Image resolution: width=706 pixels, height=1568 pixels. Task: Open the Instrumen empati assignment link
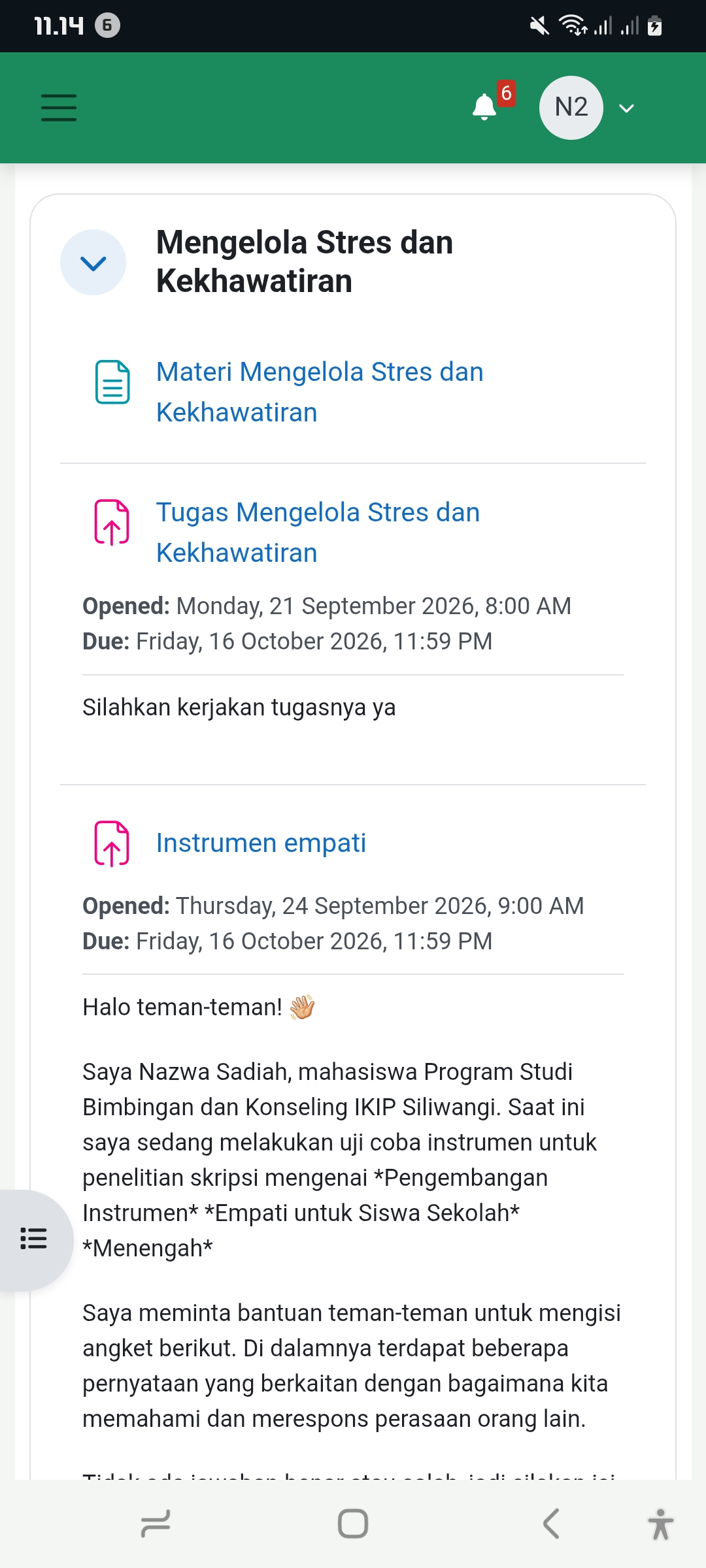point(261,843)
